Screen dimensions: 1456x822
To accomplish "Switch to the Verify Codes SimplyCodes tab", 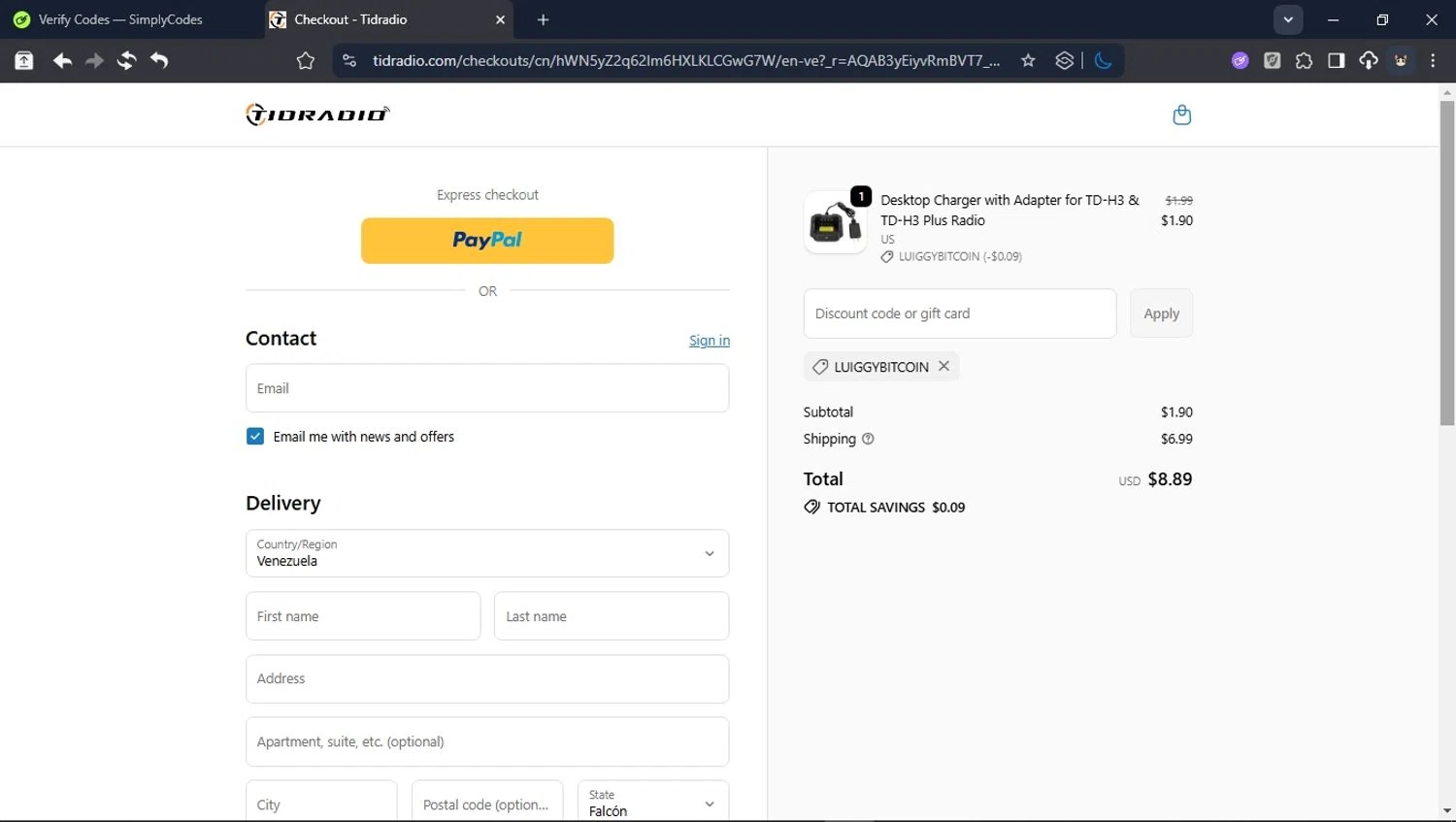I will pos(121,19).
